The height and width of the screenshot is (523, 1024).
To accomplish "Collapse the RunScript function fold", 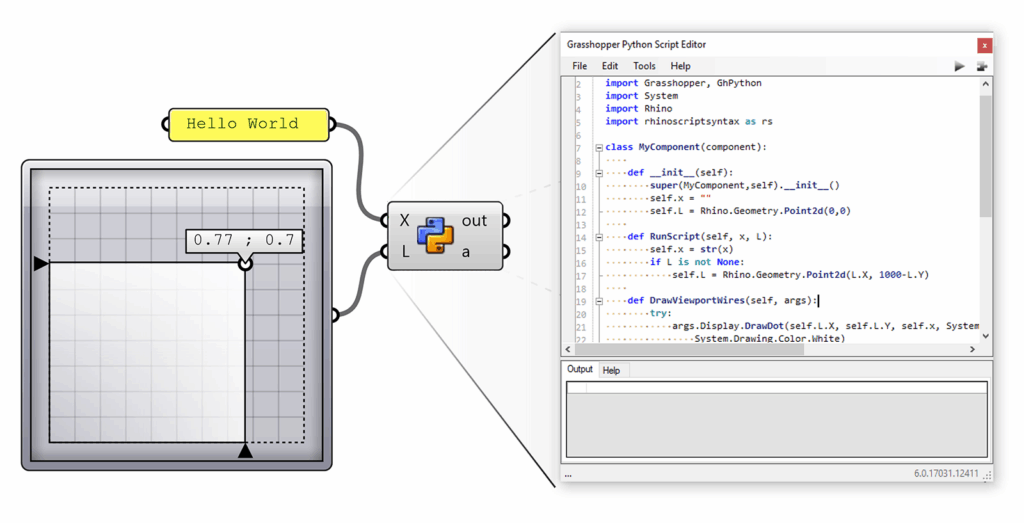I will (x=599, y=237).
